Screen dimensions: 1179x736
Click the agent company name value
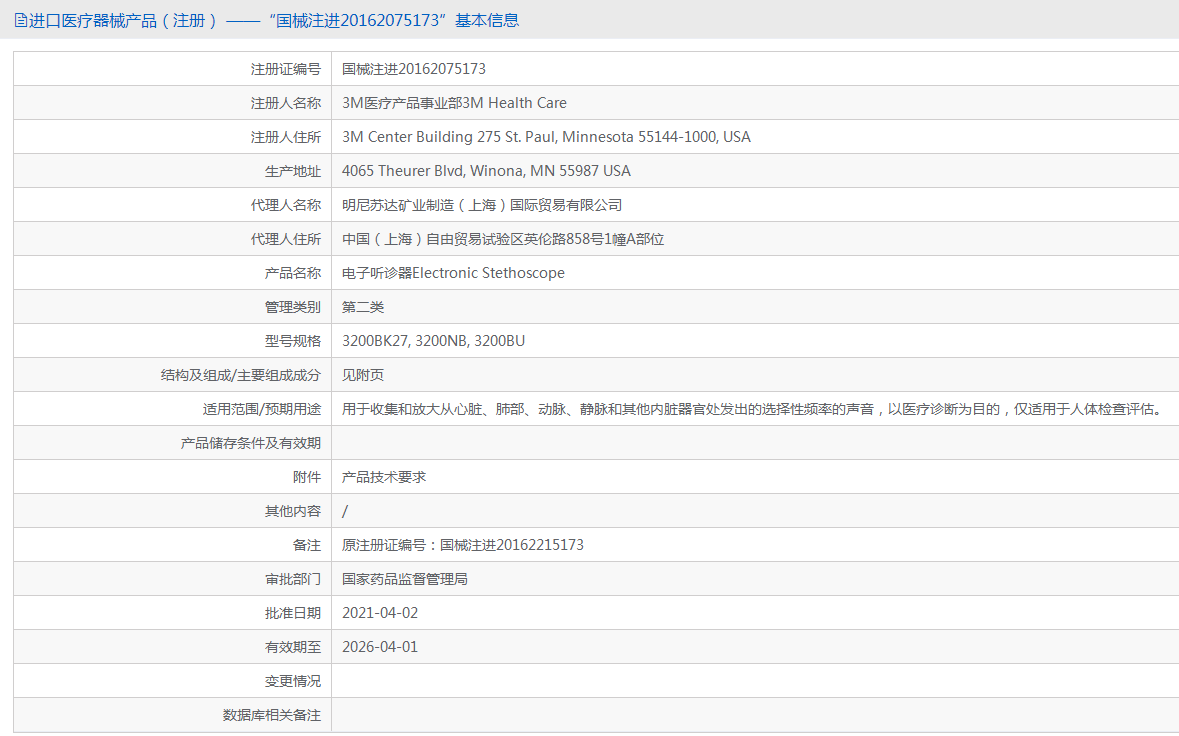[481, 205]
